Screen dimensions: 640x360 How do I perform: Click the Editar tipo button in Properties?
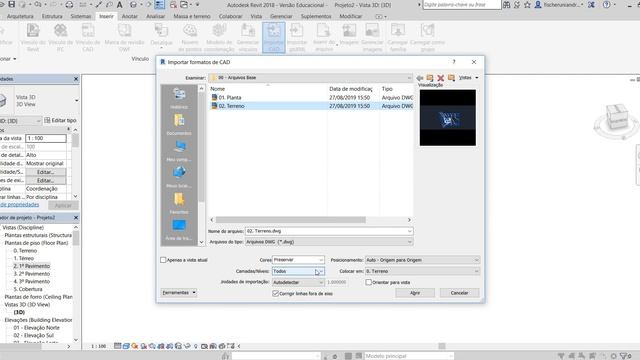[60, 120]
